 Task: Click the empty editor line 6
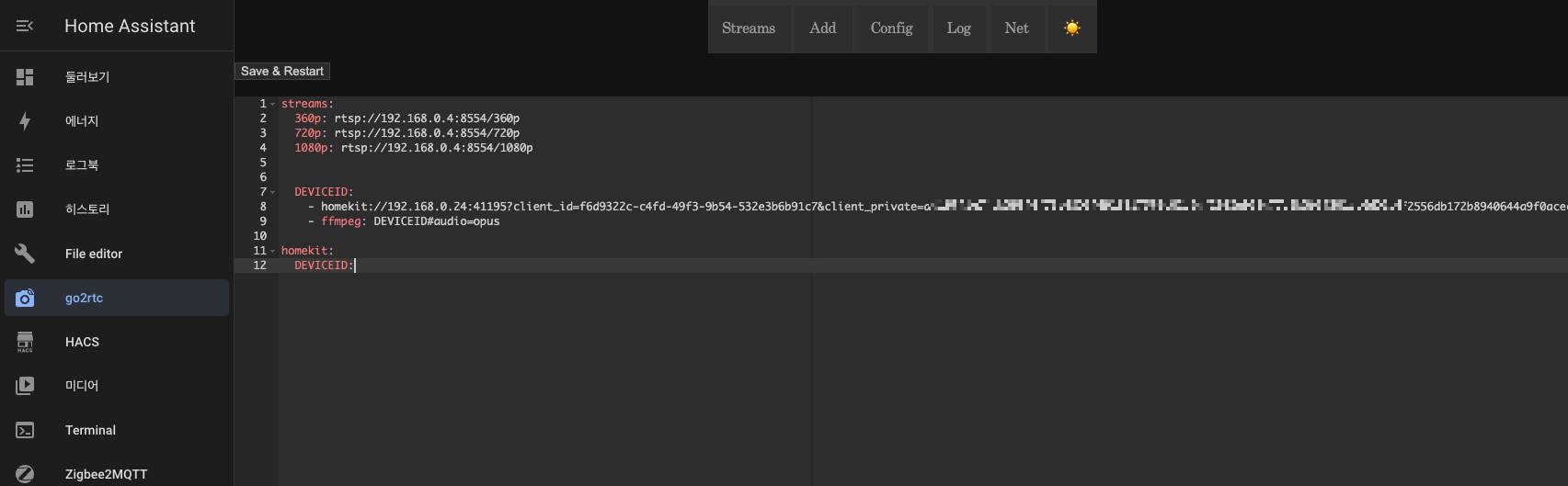tap(923, 177)
